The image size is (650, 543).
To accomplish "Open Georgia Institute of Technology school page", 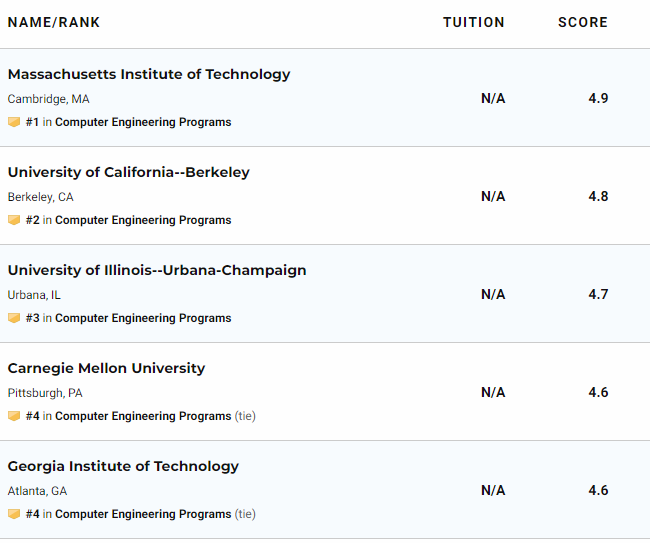I will pos(123,466).
